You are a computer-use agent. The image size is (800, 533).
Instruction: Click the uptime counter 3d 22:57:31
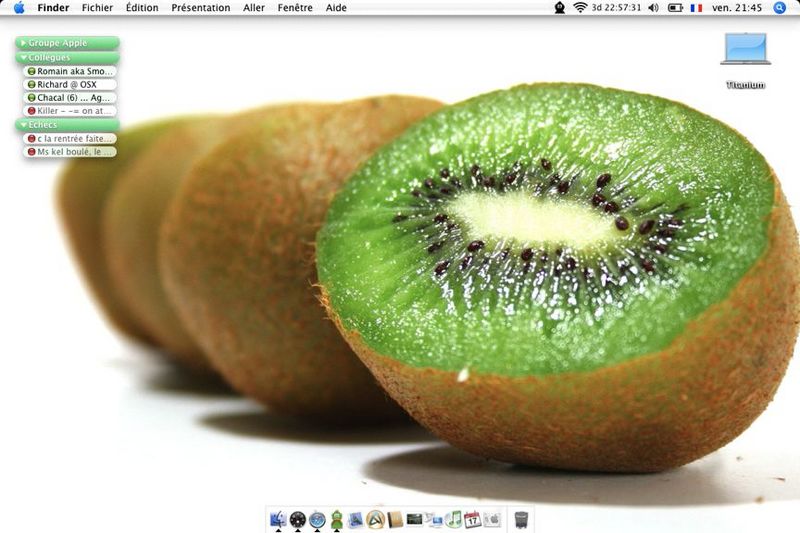616,8
